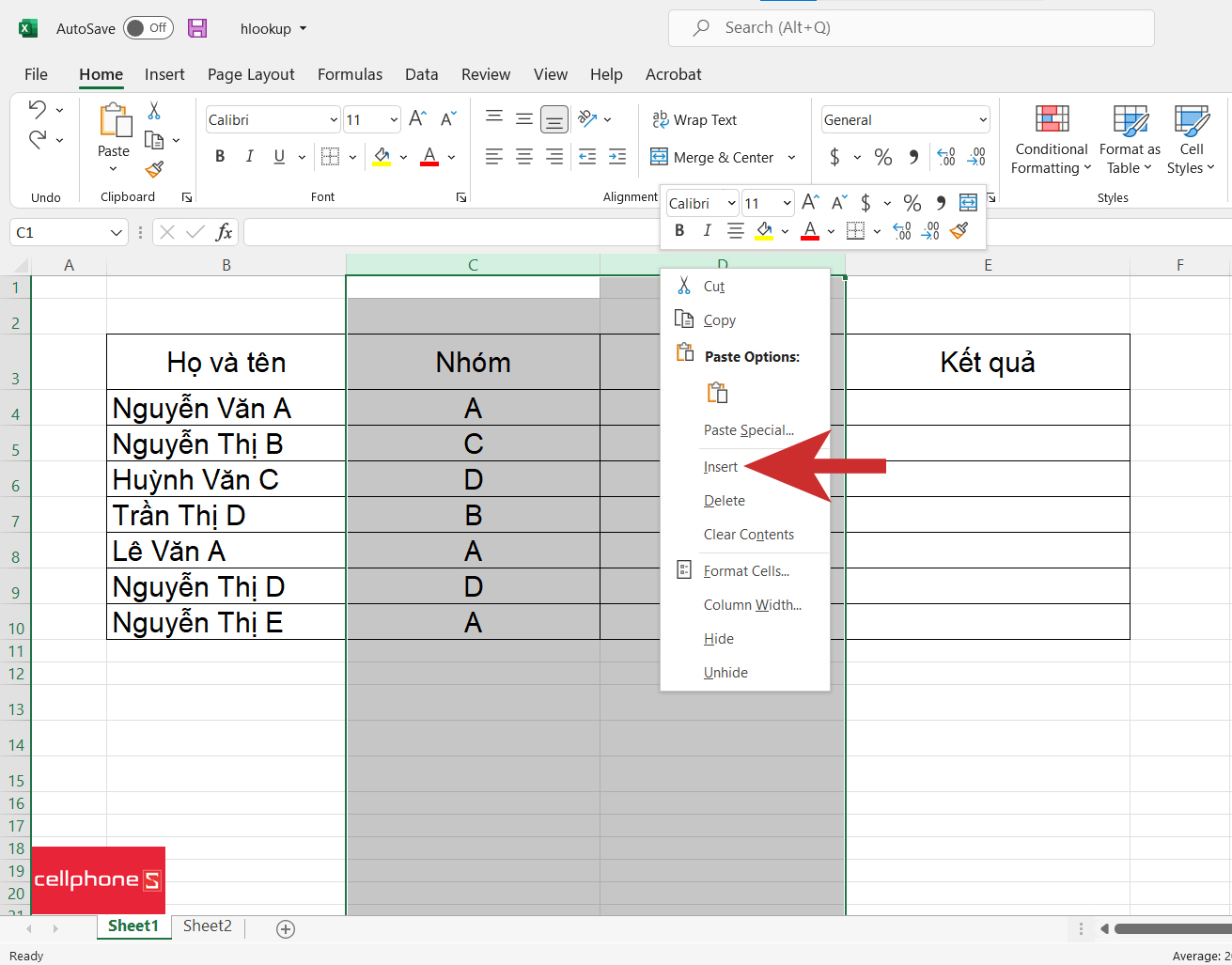The width and height of the screenshot is (1232, 965).
Task: Toggle Italic in the ribbon Font group
Action: (x=249, y=157)
